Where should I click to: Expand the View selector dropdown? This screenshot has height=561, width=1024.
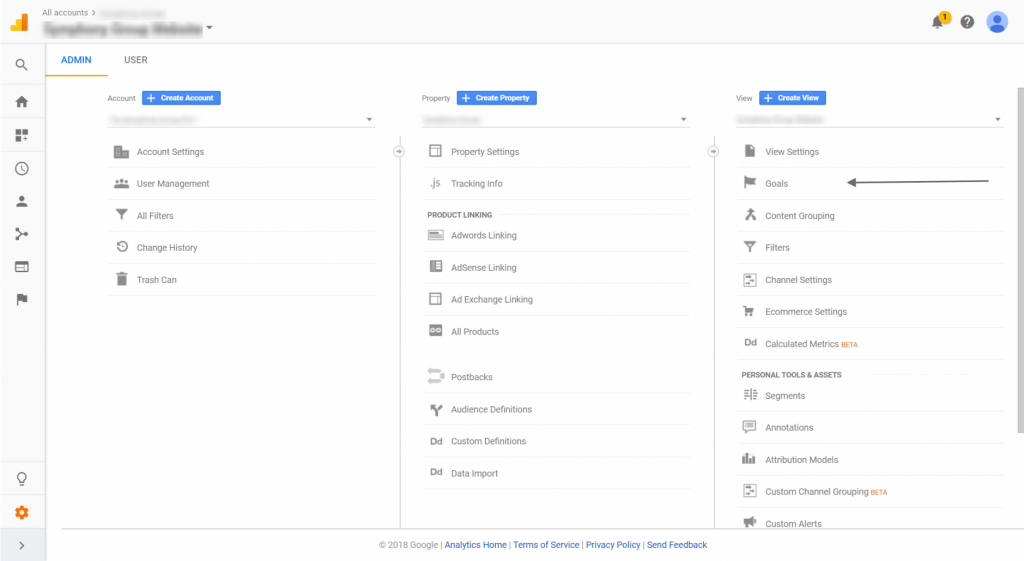(x=869, y=120)
